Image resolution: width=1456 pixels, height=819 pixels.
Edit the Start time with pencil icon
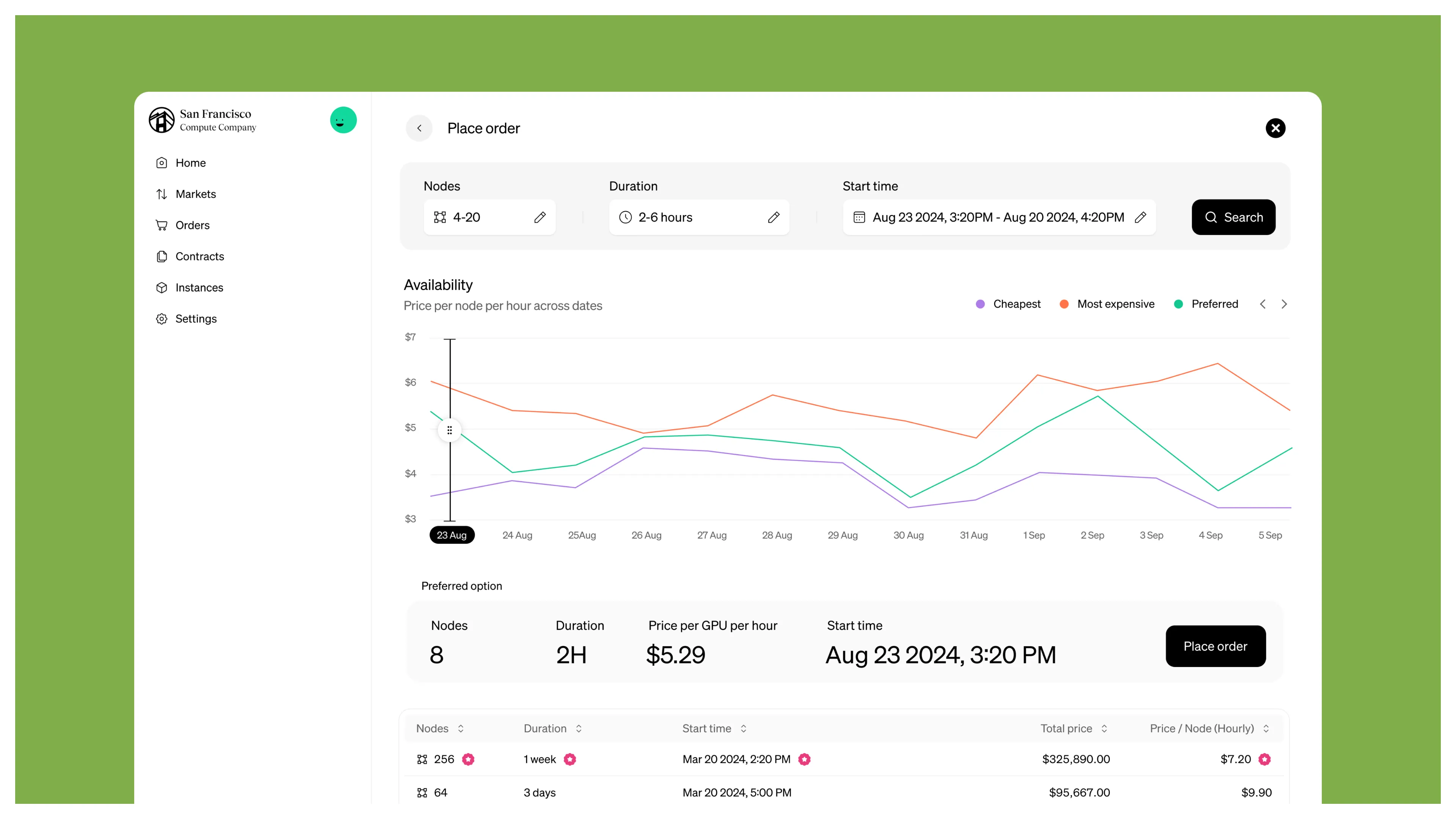1140,217
